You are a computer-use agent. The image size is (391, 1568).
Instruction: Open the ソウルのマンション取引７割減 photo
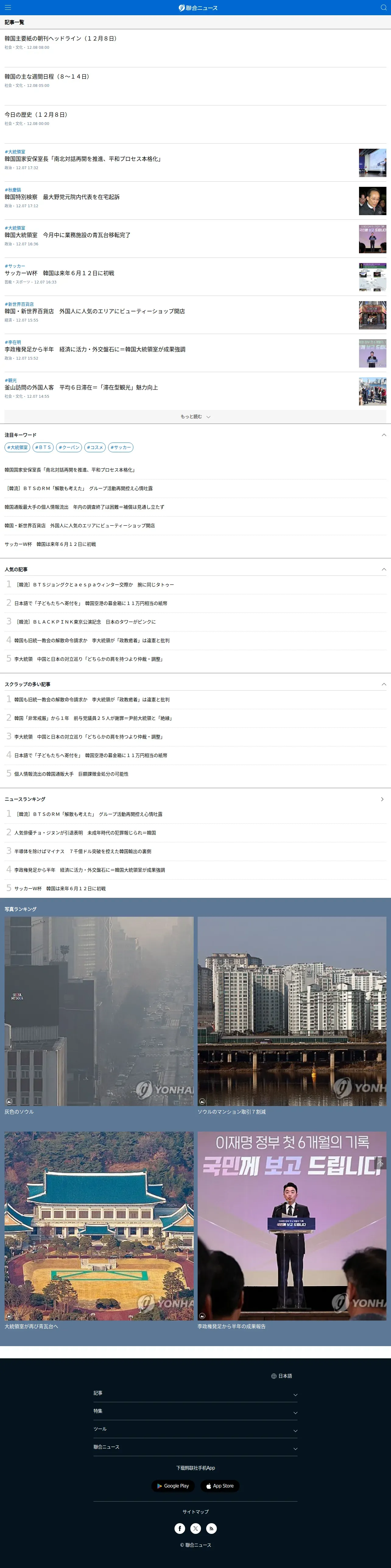point(292,1011)
